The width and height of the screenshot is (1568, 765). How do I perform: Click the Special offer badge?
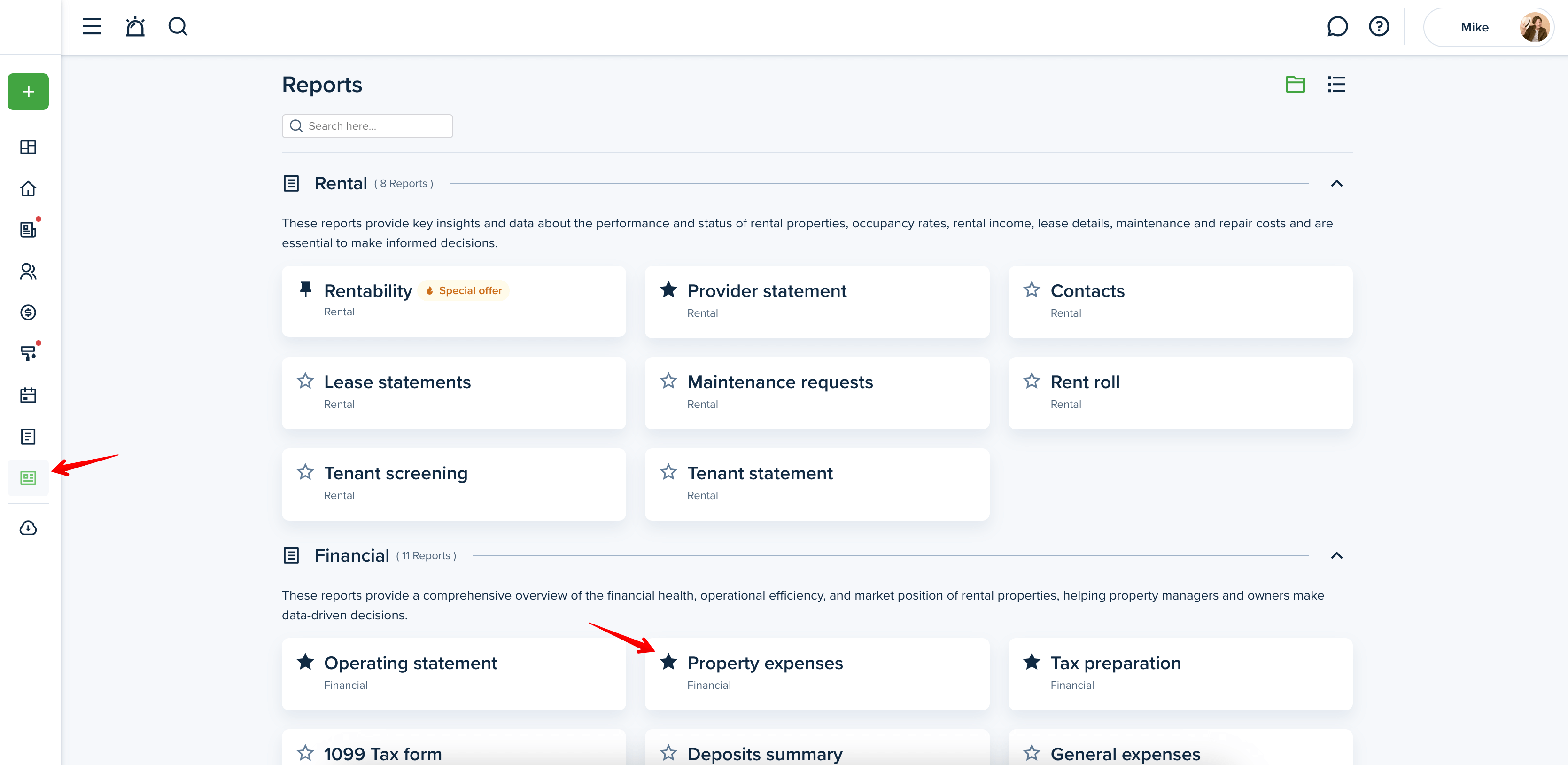point(464,290)
